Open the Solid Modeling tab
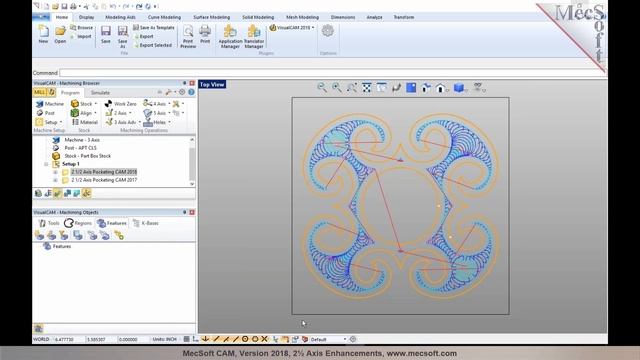 [x=258, y=17]
